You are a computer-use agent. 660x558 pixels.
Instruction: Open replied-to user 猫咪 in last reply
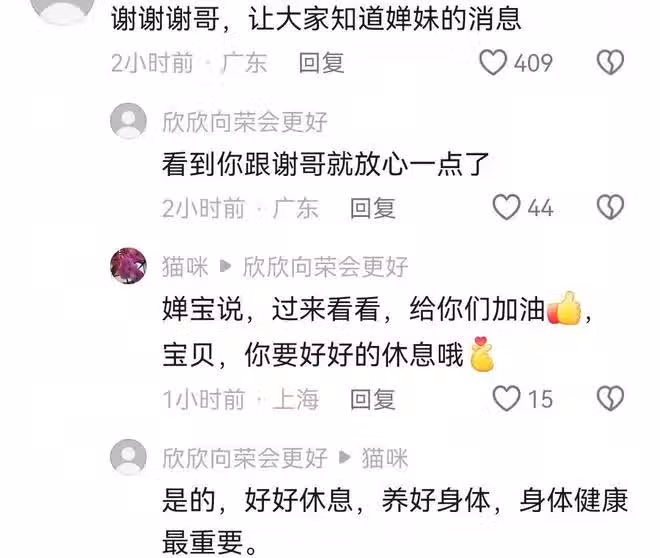(x=385, y=458)
